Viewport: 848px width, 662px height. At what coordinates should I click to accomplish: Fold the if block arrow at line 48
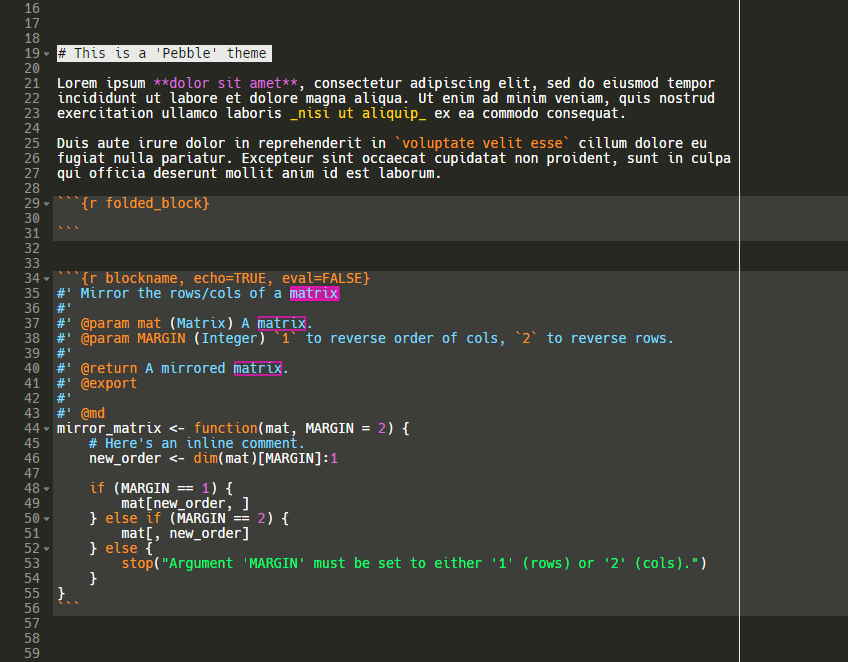pos(47,489)
